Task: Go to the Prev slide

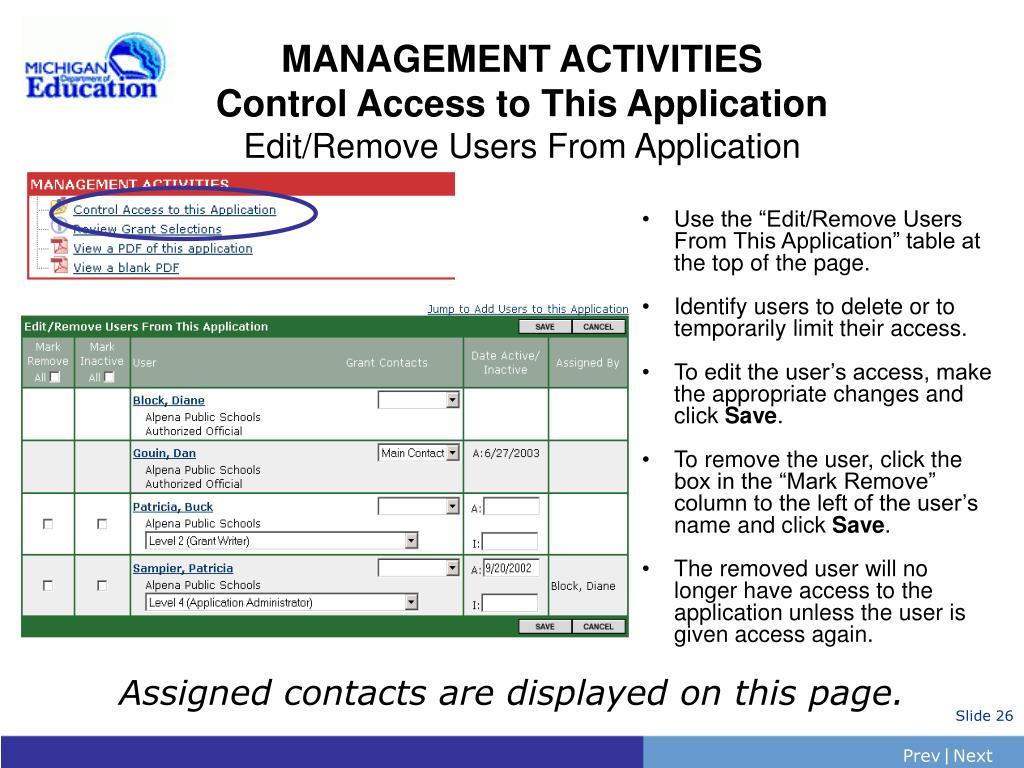Action: 921,756
